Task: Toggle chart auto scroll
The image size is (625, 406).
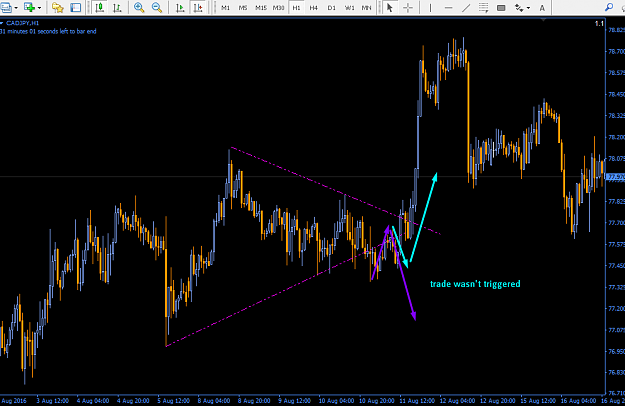Action: (x=180, y=8)
